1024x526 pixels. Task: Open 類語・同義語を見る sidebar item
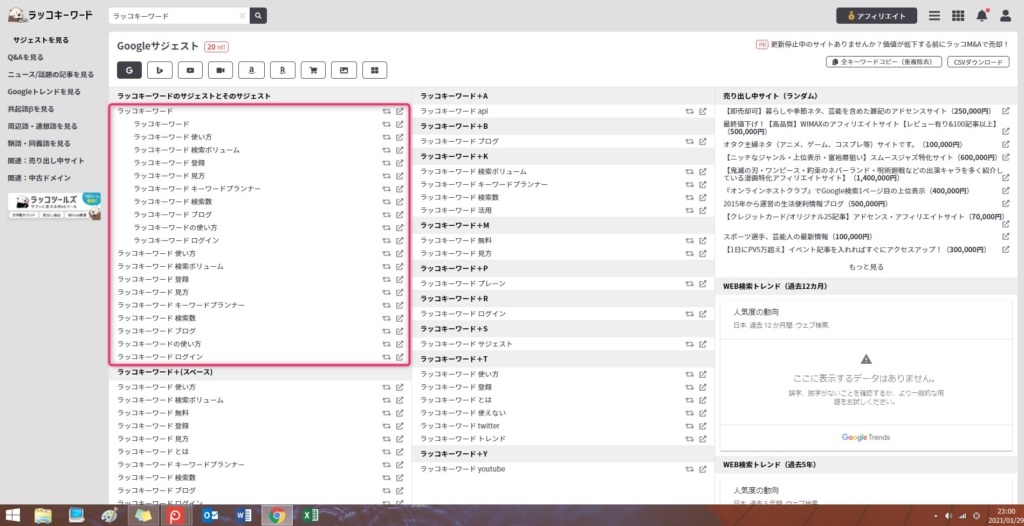click(x=39, y=143)
